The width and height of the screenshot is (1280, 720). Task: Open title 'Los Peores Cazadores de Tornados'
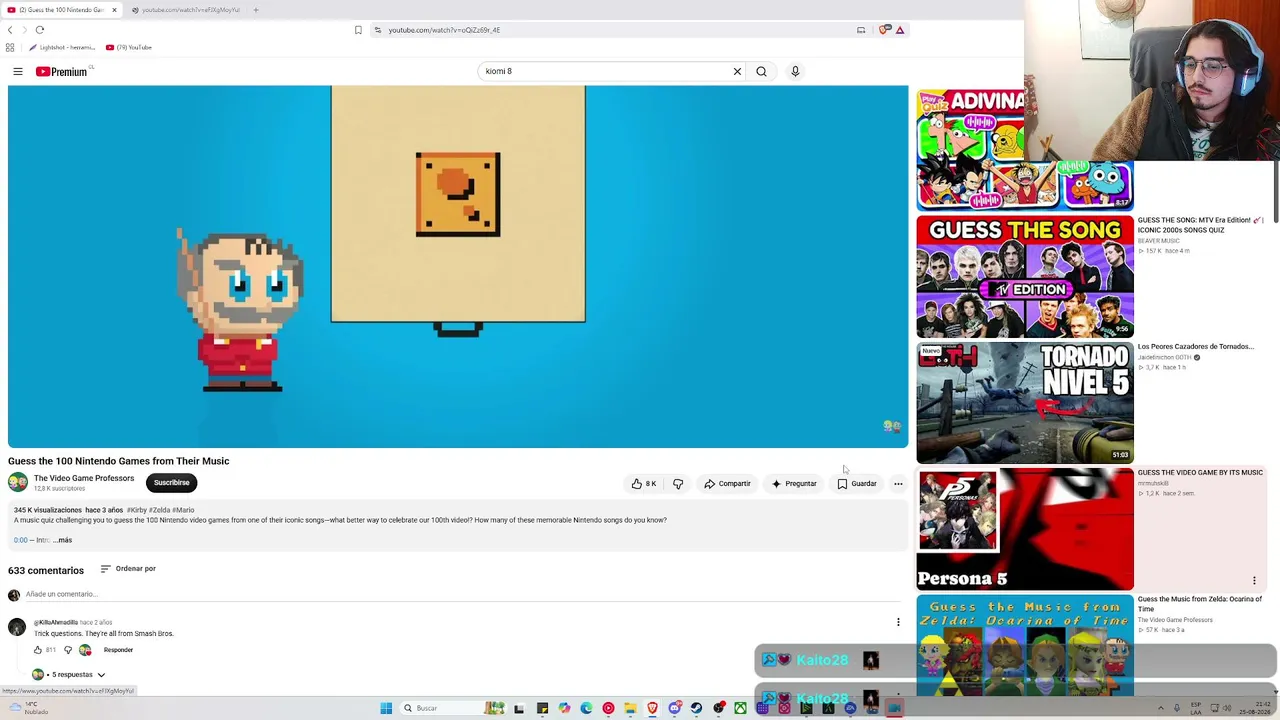(1195, 347)
